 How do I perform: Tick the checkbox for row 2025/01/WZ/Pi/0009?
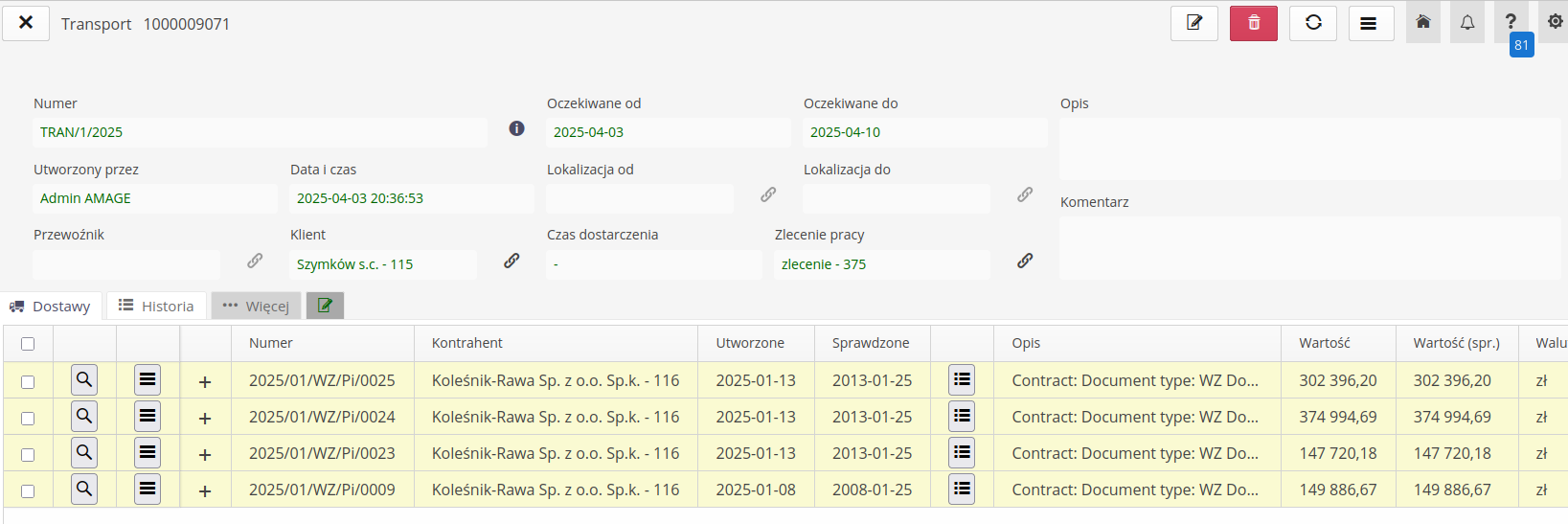(x=28, y=491)
